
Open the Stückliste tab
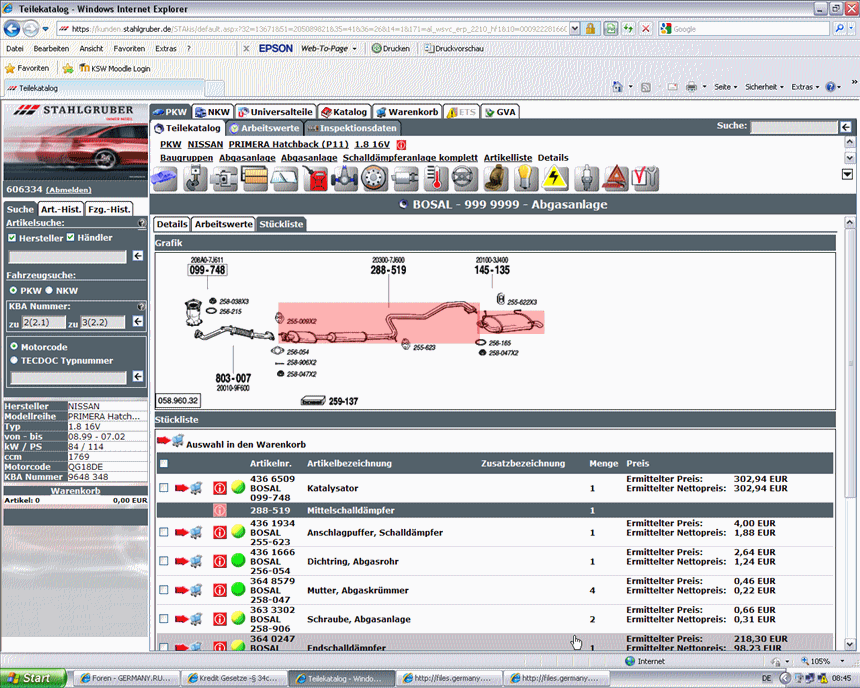click(x=281, y=224)
